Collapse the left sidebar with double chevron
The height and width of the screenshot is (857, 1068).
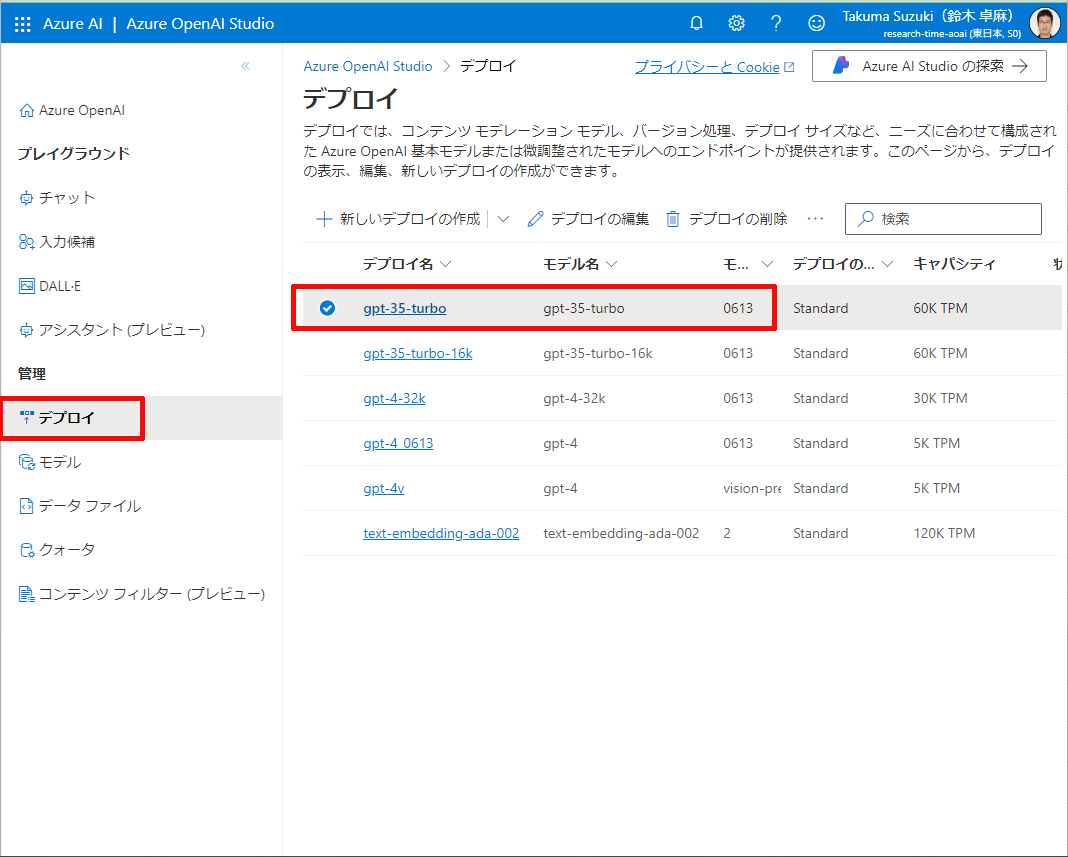coord(245,66)
